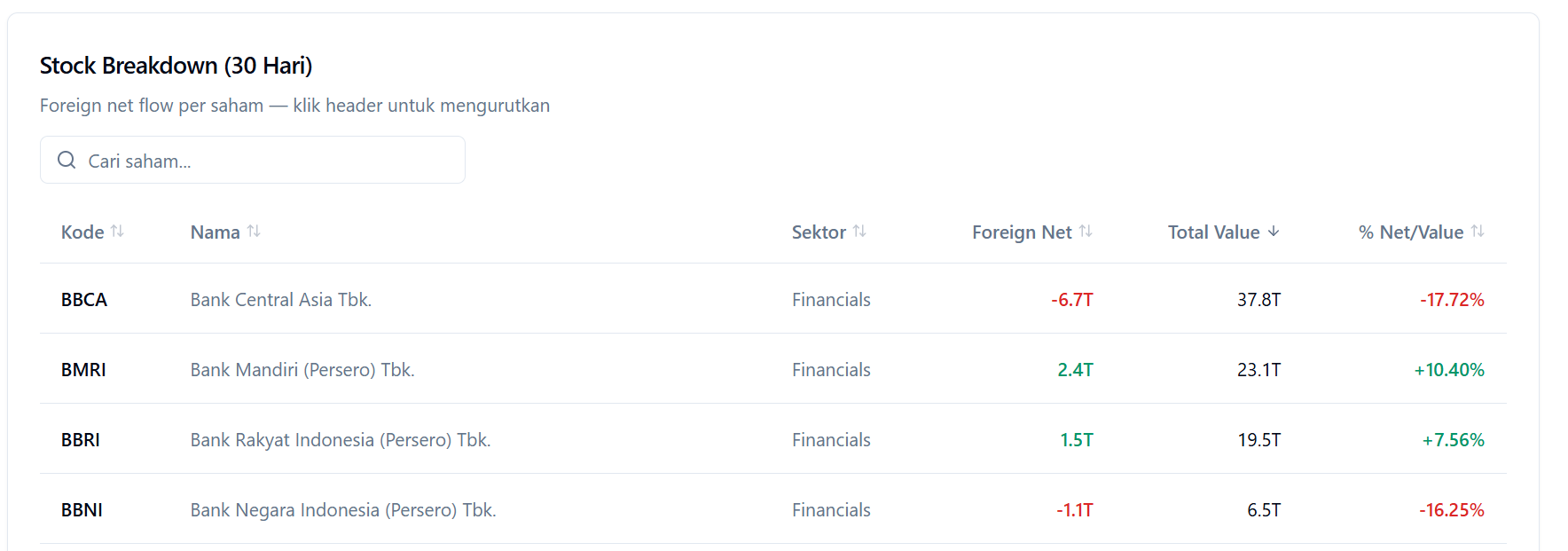This screenshot has height=551, width=1568.
Task: Sort by Foreign Net header label
Action: (x=1022, y=232)
